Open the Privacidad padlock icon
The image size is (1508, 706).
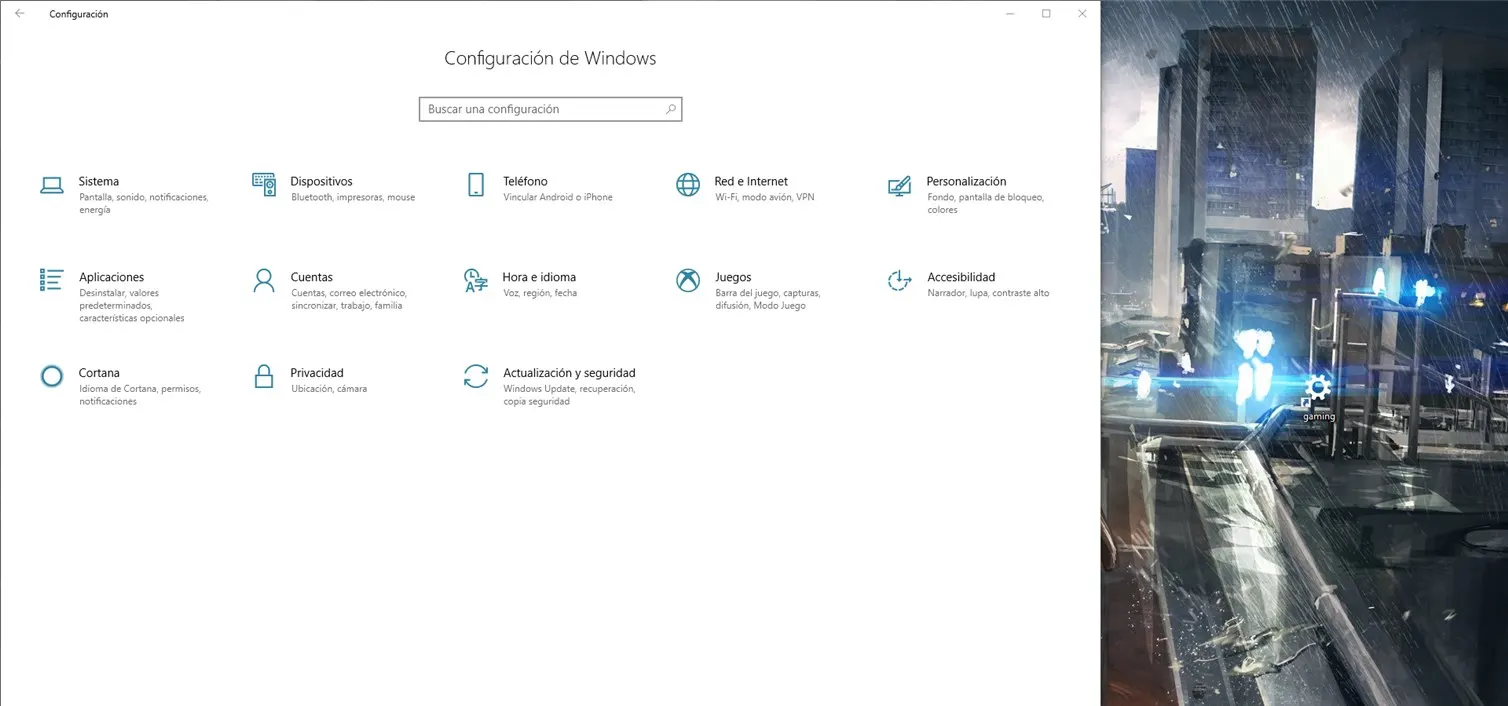[264, 376]
